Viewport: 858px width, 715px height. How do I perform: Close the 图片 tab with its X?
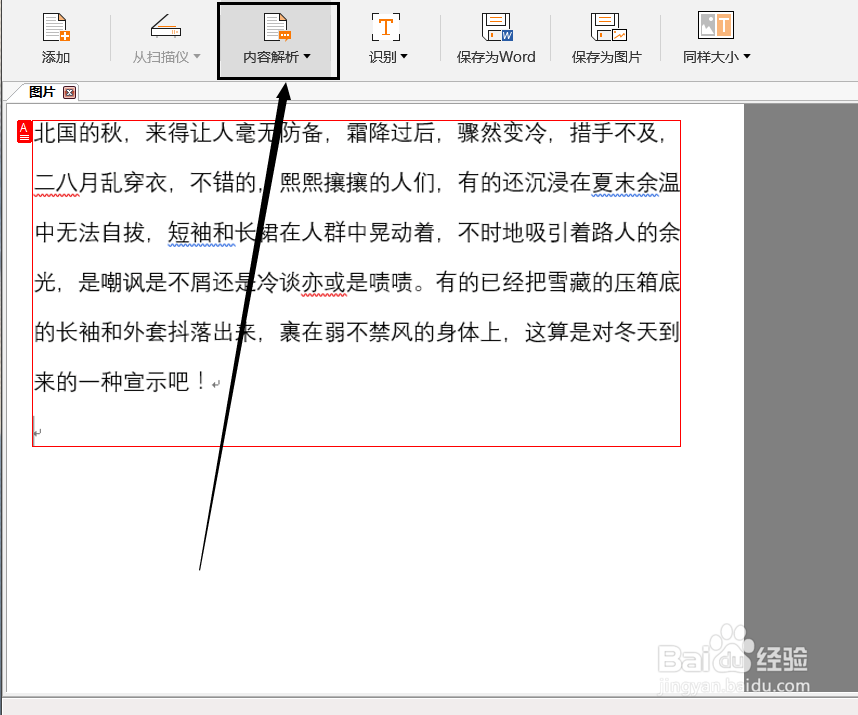(x=69, y=92)
